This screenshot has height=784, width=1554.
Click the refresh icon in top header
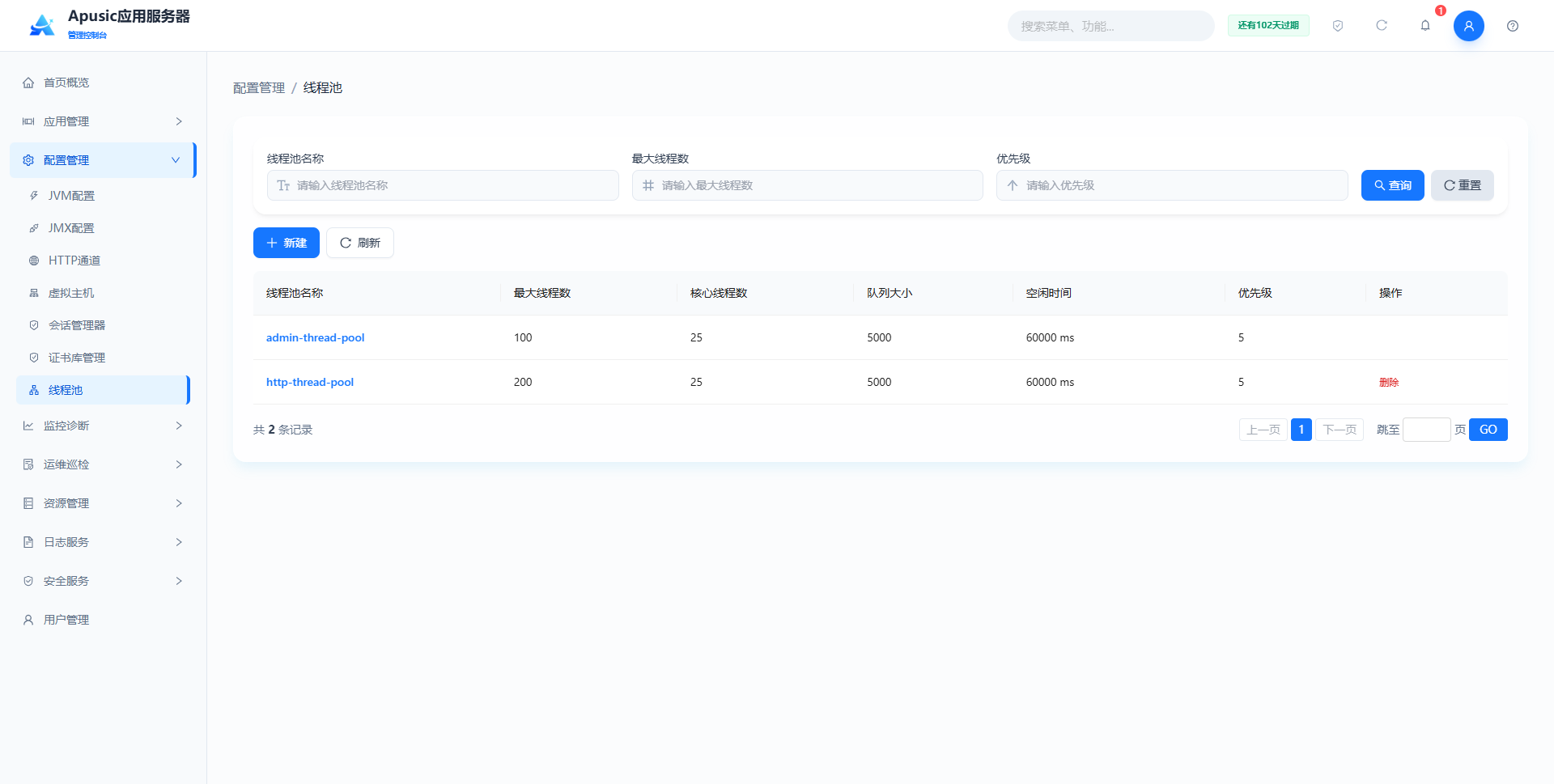click(1382, 26)
